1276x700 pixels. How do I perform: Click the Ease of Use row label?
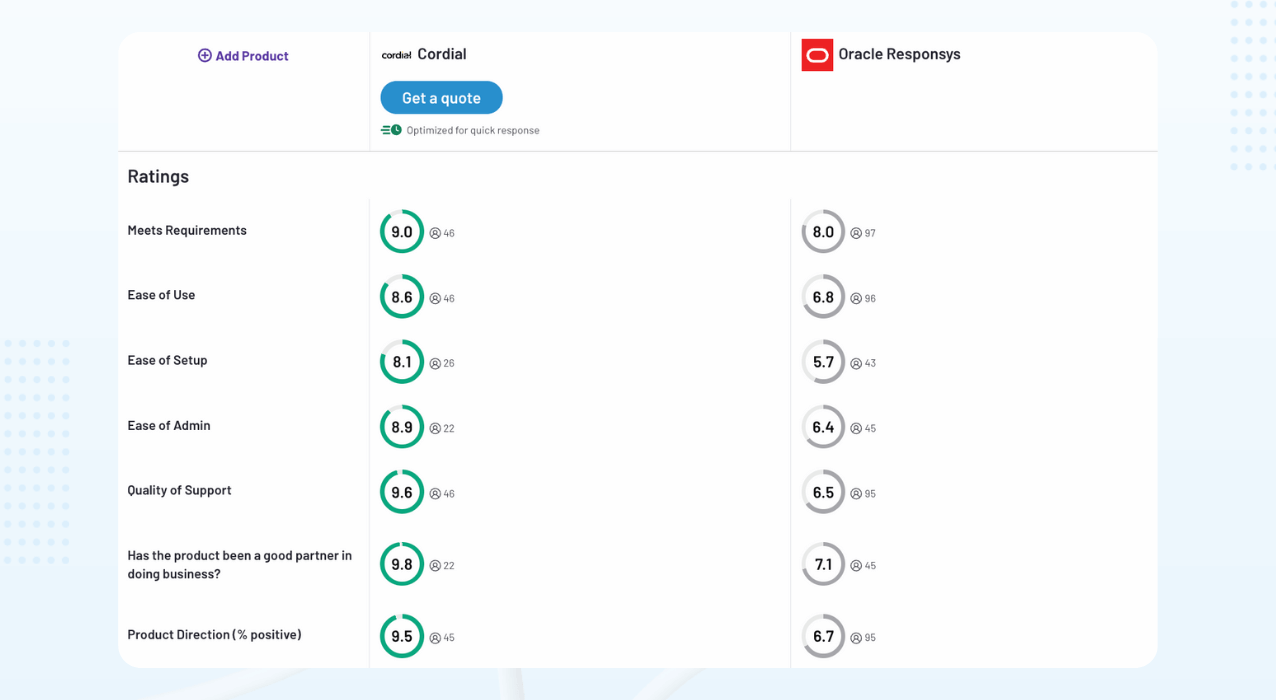click(161, 295)
